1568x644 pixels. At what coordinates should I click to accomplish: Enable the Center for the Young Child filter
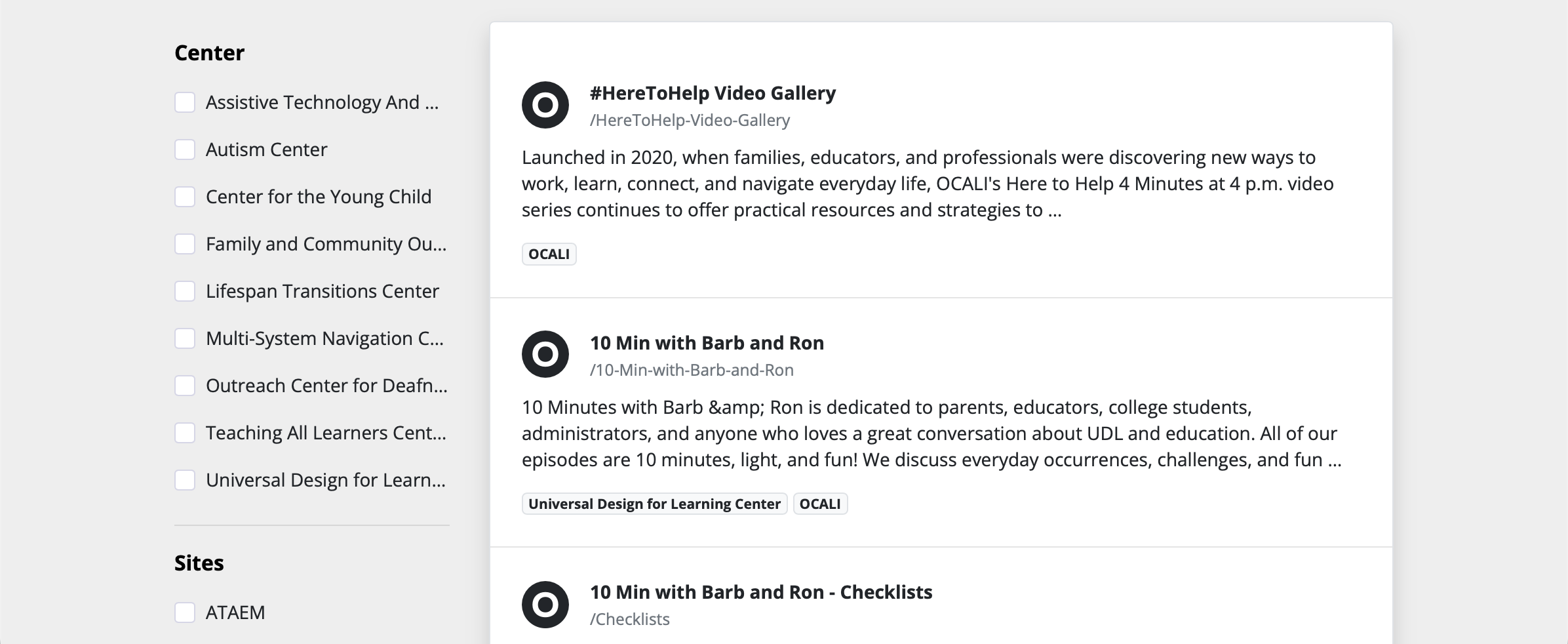click(x=185, y=197)
